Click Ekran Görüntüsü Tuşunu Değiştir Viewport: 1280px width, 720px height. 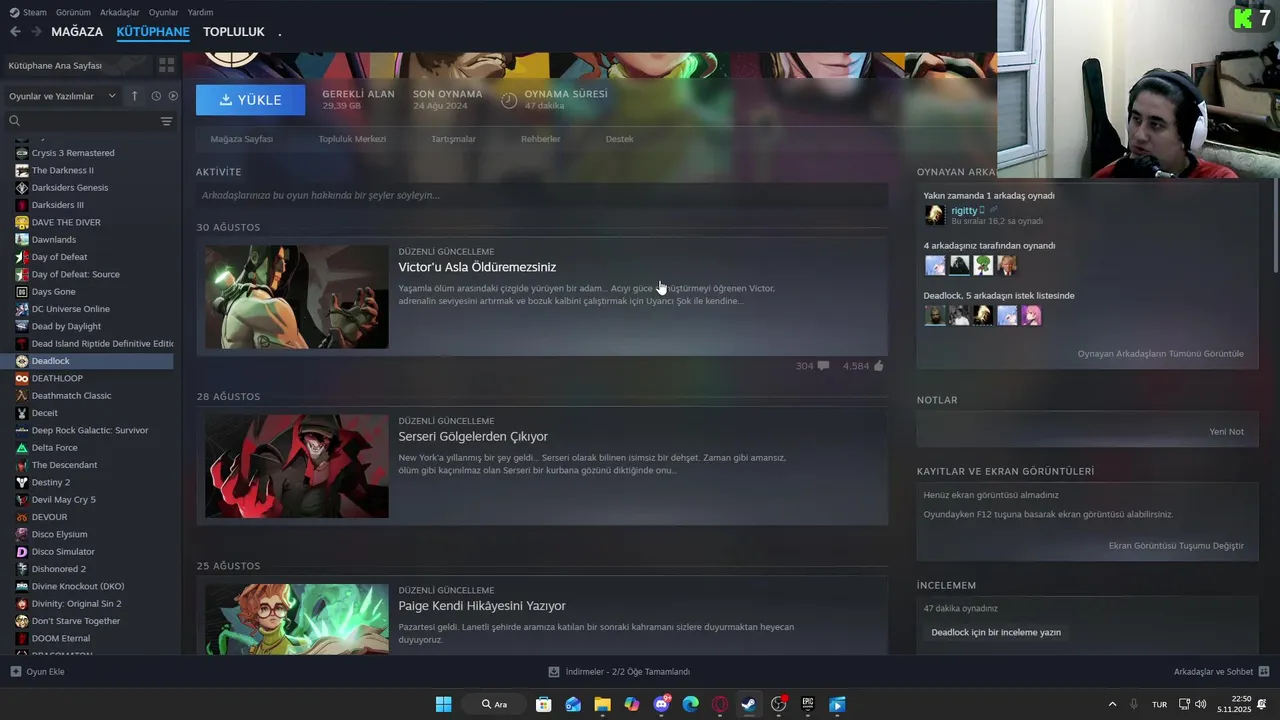pyautogui.click(x=1176, y=546)
